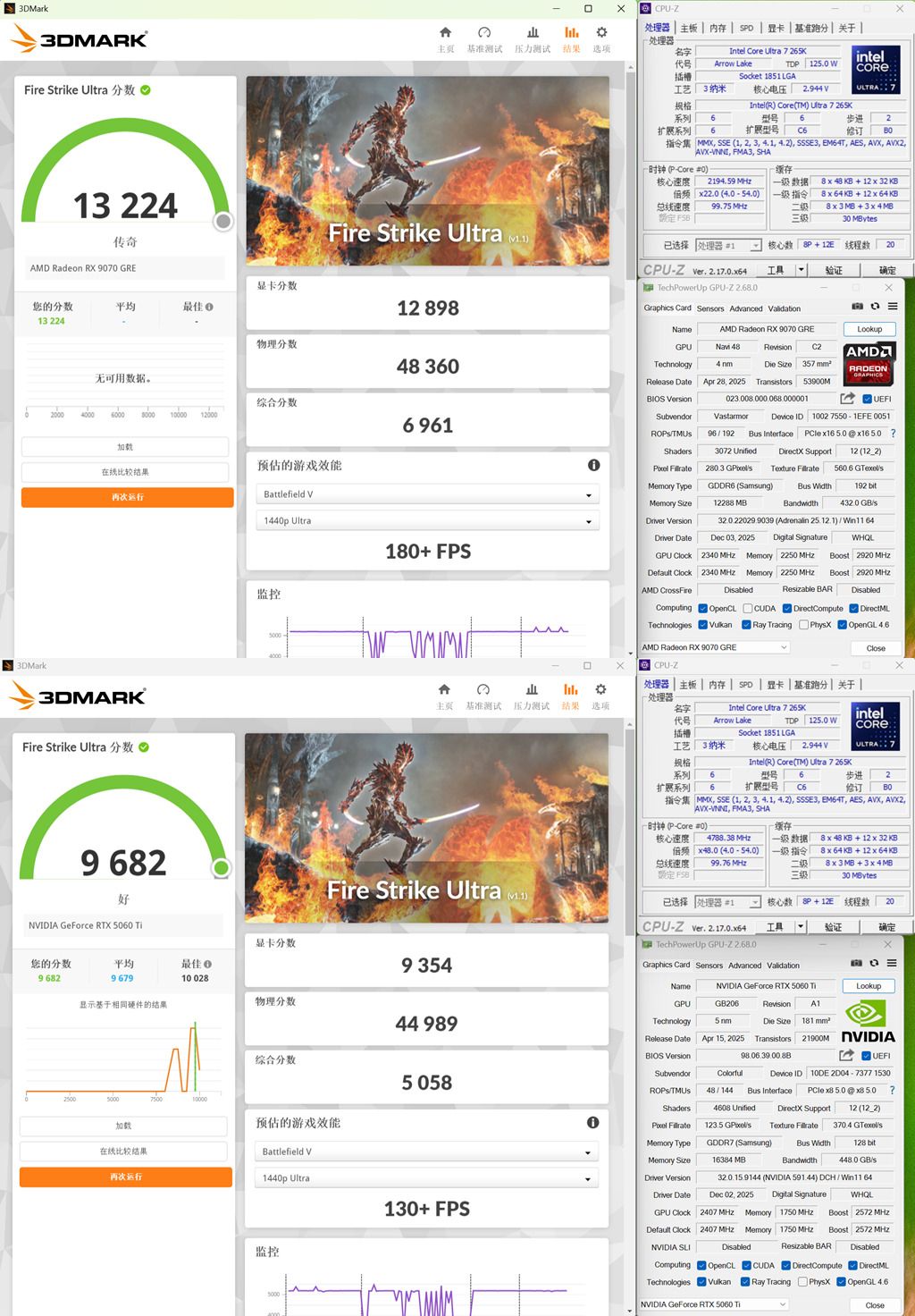The width and height of the screenshot is (915, 1316).
Task: Click Lookup button in AMD GPU-Z
Action: point(869,329)
